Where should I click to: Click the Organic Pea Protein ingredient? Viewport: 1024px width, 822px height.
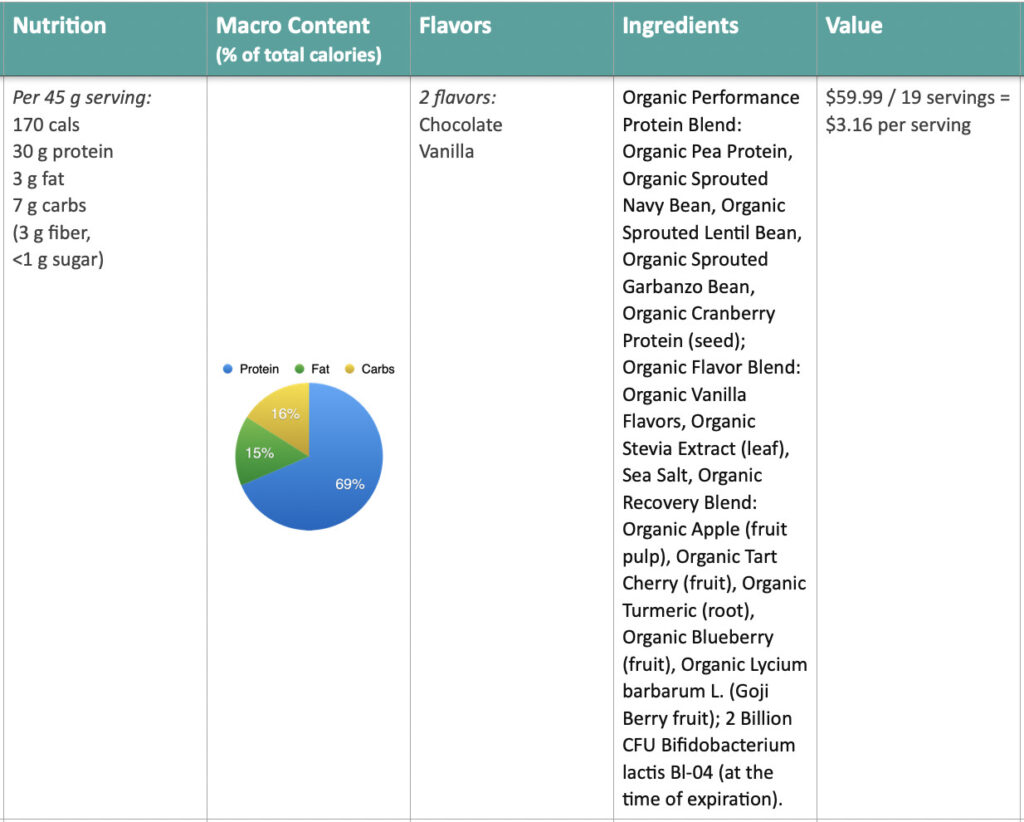[x=707, y=151]
